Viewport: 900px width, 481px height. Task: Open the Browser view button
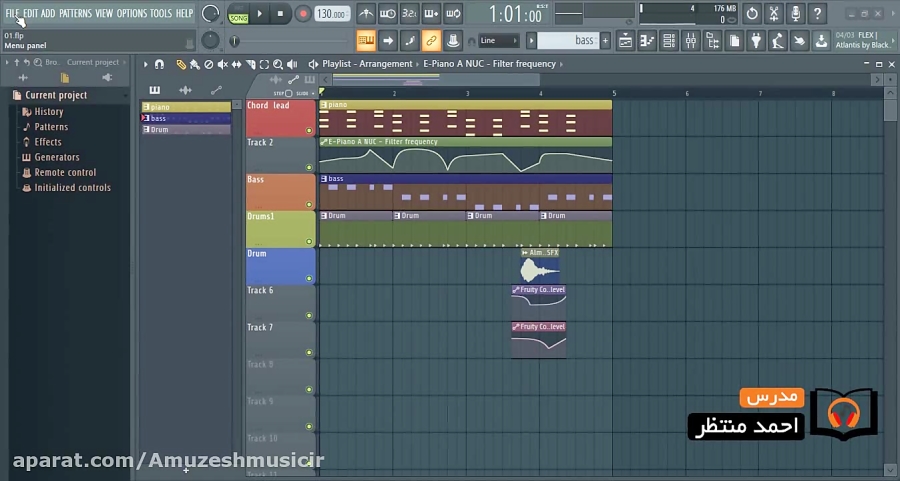click(x=712, y=41)
